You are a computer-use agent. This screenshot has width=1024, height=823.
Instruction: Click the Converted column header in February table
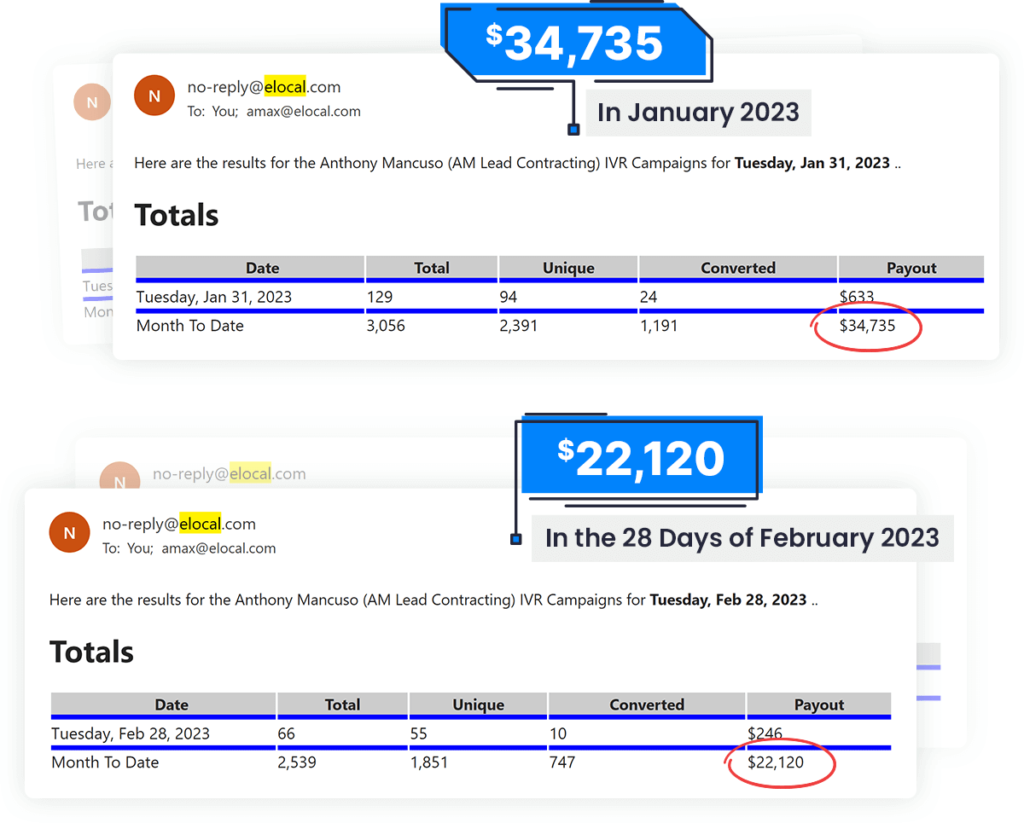(646, 705)
